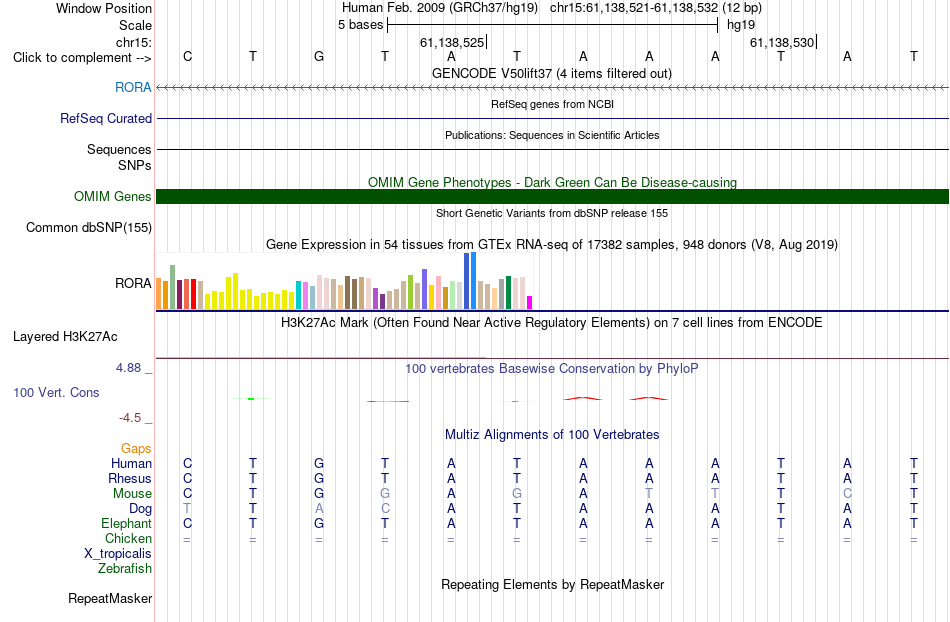Screen dimensions: 950x622
Task: Click the blue PhyloP conservation mark
Action: click(x=388, y=401)
